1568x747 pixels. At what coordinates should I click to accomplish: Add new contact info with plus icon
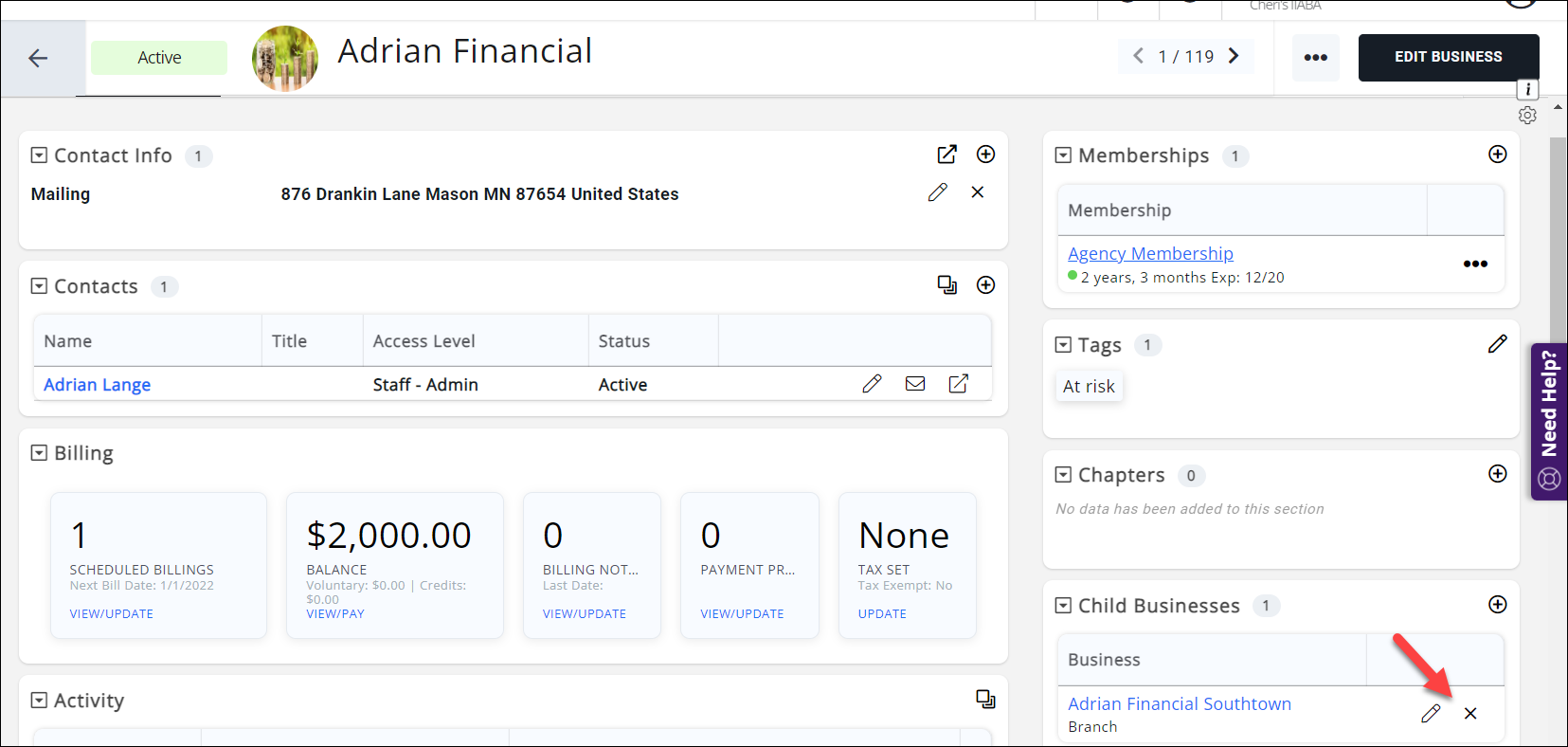coord(985,155)
